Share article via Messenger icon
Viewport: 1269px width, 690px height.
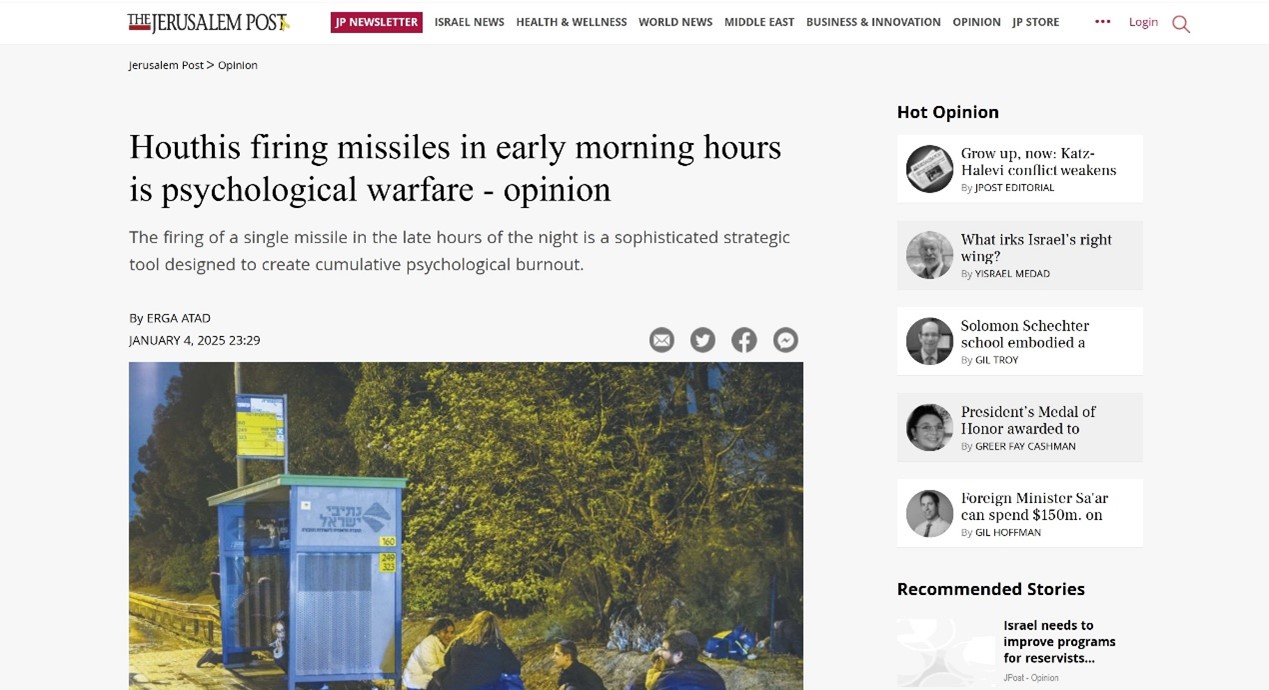[786, 340]
